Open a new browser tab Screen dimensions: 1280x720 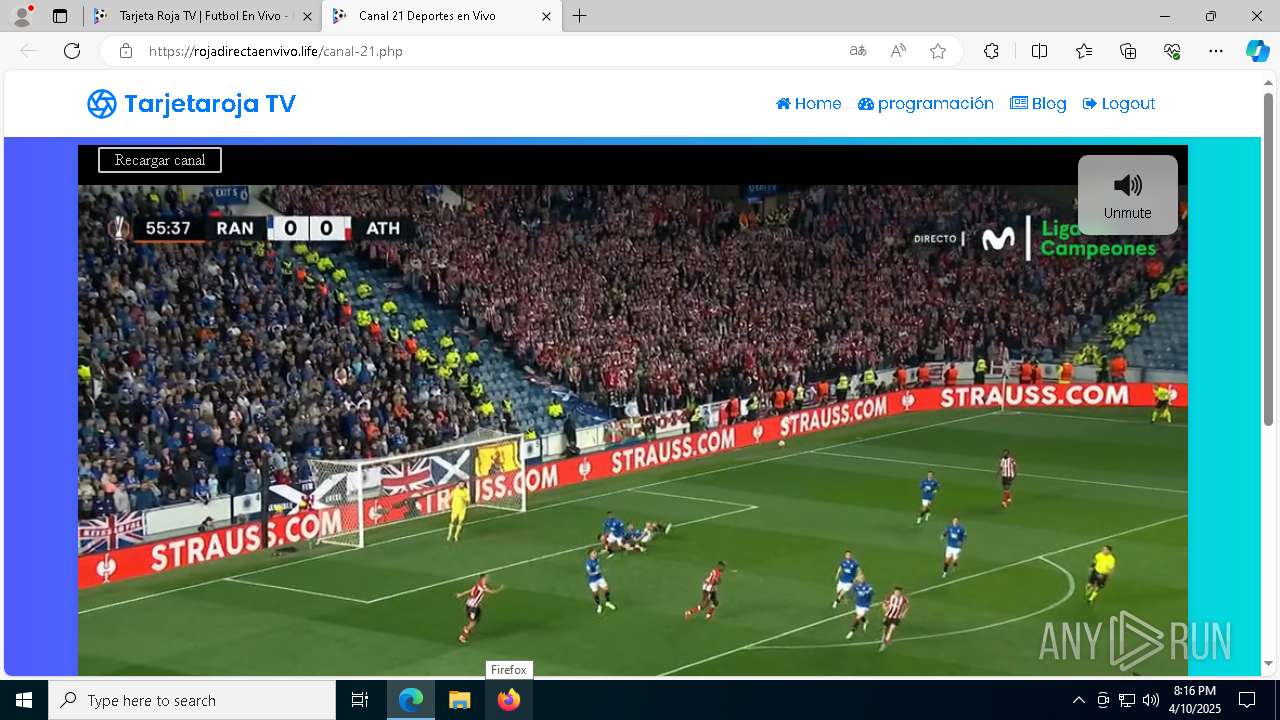click(x=580, y=16)
